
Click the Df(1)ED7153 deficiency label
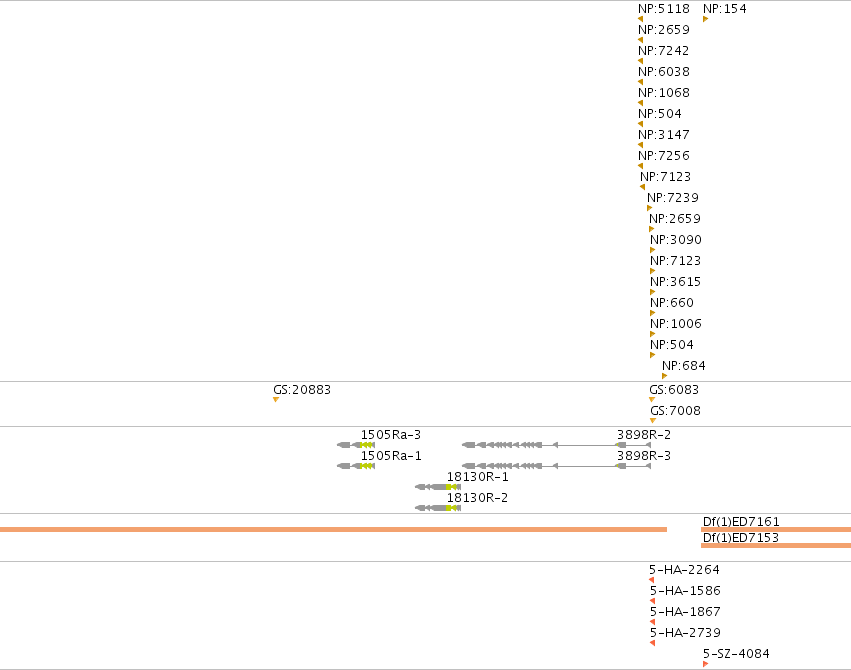click(x=741, y=538)
